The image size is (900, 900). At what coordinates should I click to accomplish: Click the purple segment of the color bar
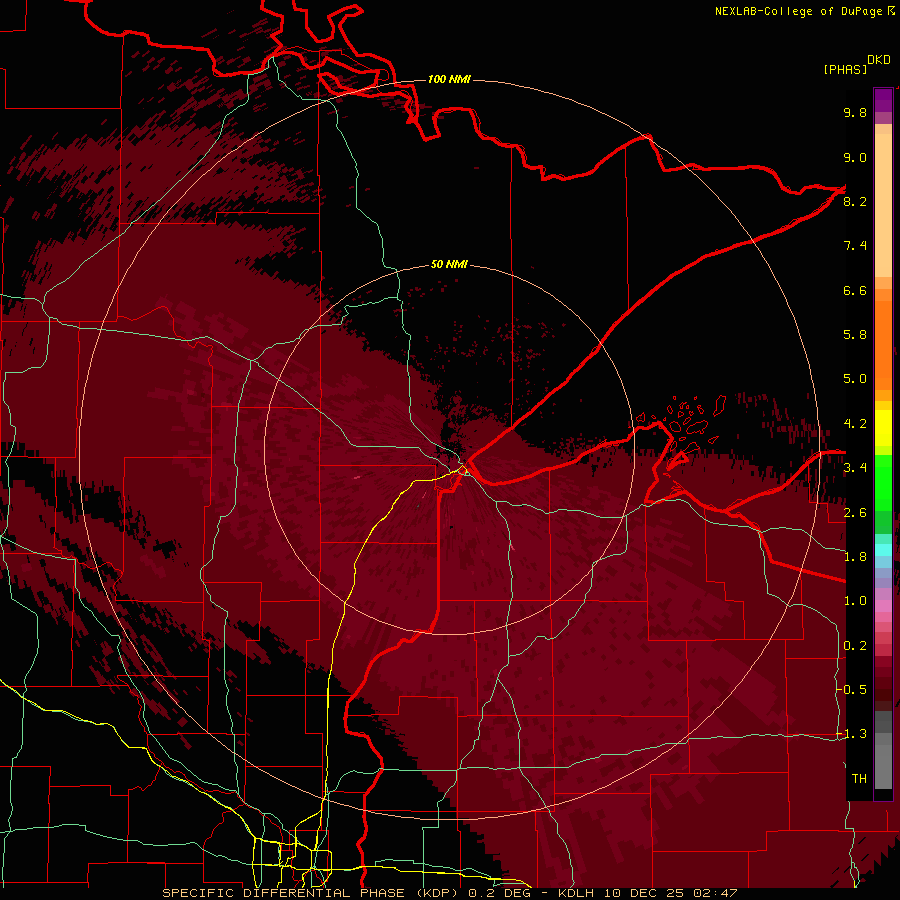click(883, 100)
